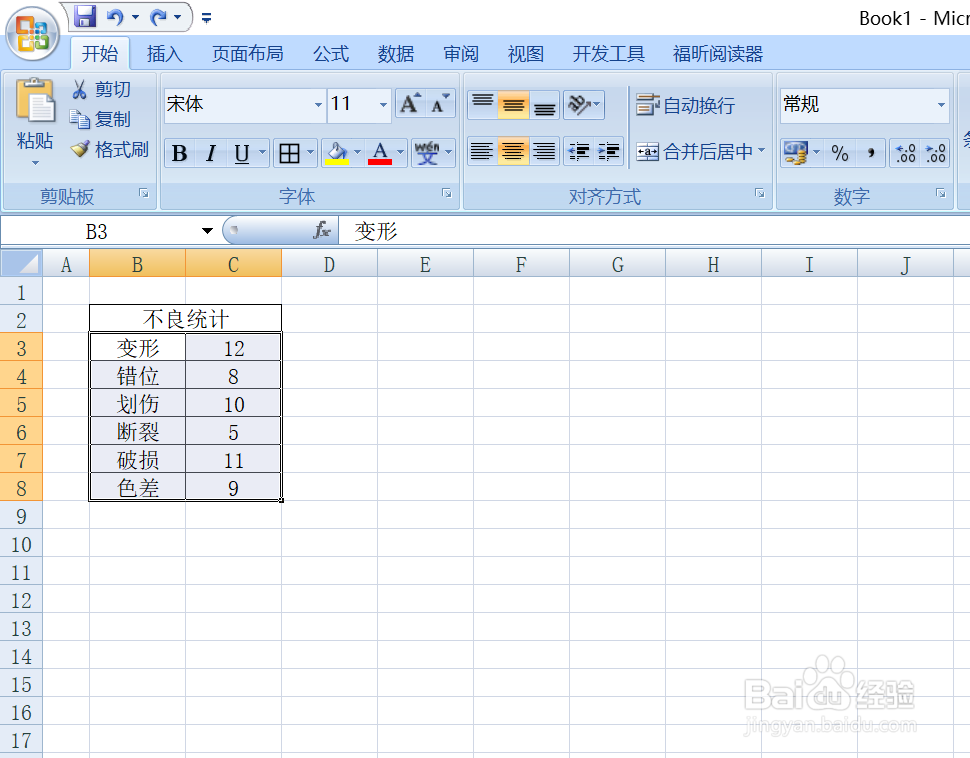Toggle center alignment

513,152
